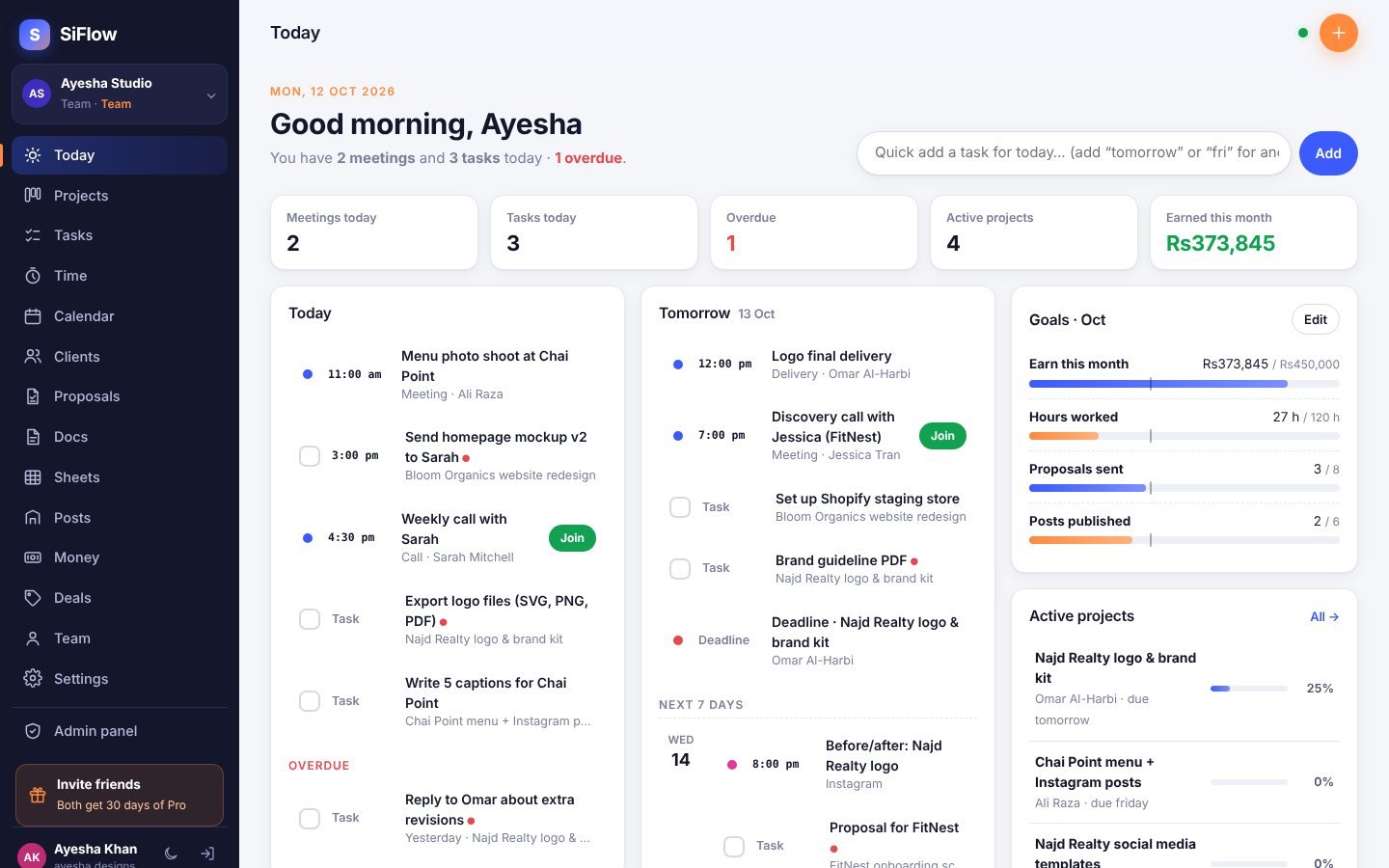Click the Overdue stat card
This screenshot has height=868, width=1389.
[814, 232]
